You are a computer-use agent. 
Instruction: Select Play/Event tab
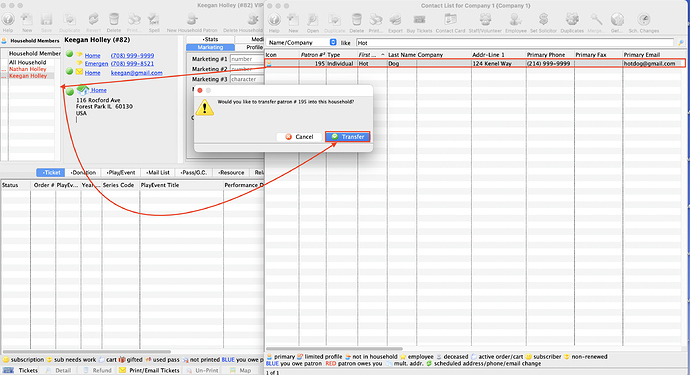point(121,173)
